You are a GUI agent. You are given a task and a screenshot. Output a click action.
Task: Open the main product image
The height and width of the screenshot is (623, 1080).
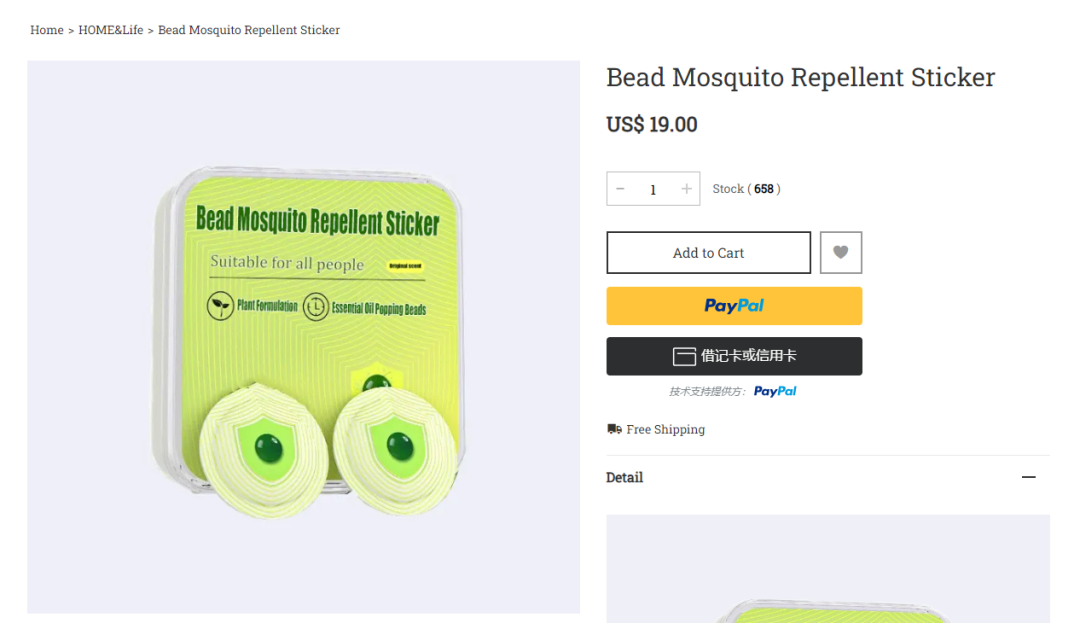pyautogui.click(x=303, y=337)
